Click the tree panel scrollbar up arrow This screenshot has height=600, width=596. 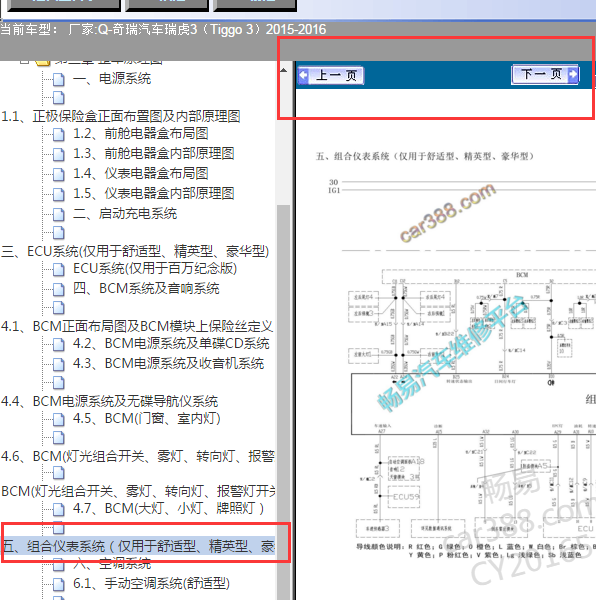[x=283, y=70]
